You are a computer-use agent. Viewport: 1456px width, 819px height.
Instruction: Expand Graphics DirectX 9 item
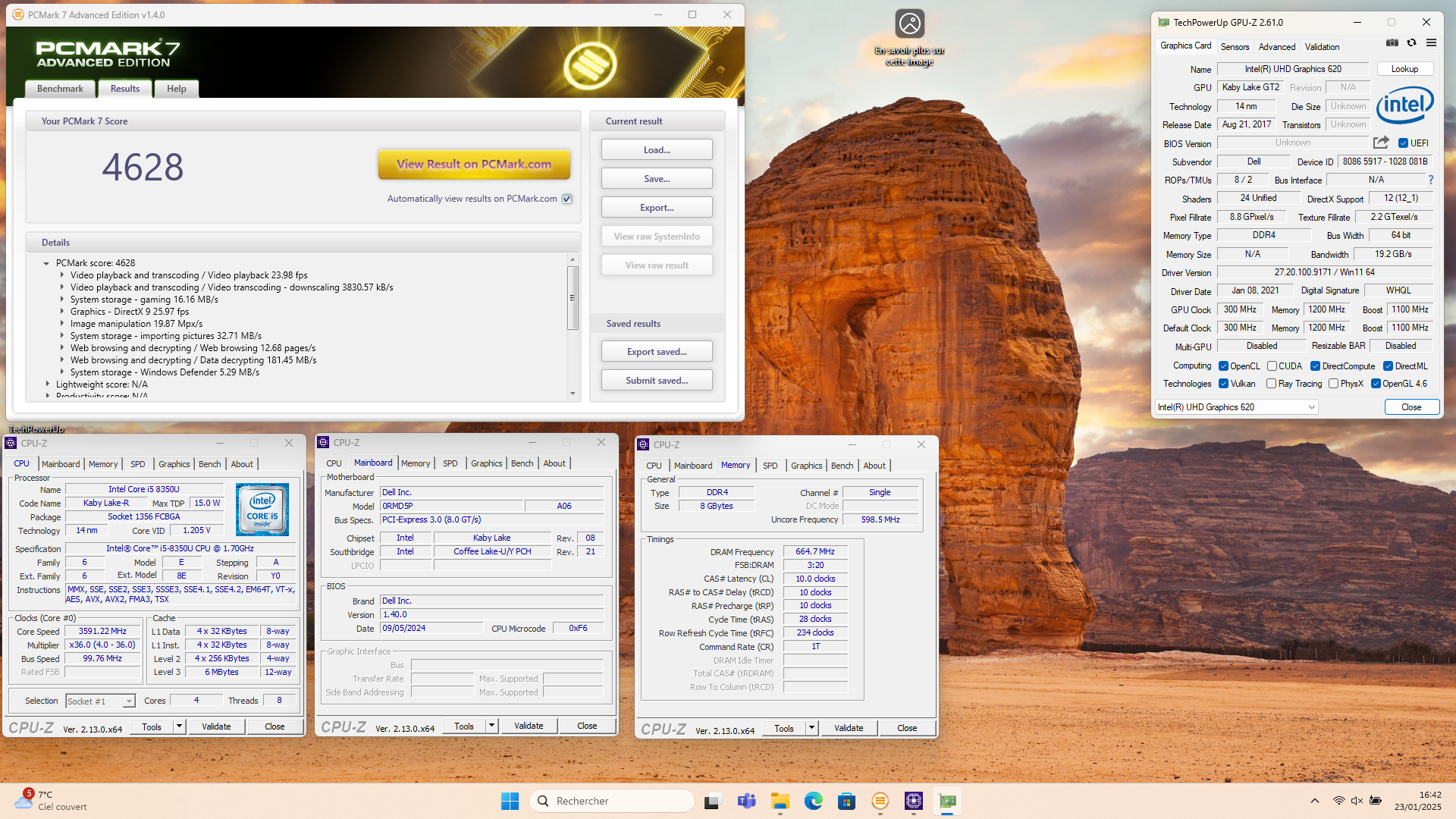pyautogui.click(x=62, y=312)
